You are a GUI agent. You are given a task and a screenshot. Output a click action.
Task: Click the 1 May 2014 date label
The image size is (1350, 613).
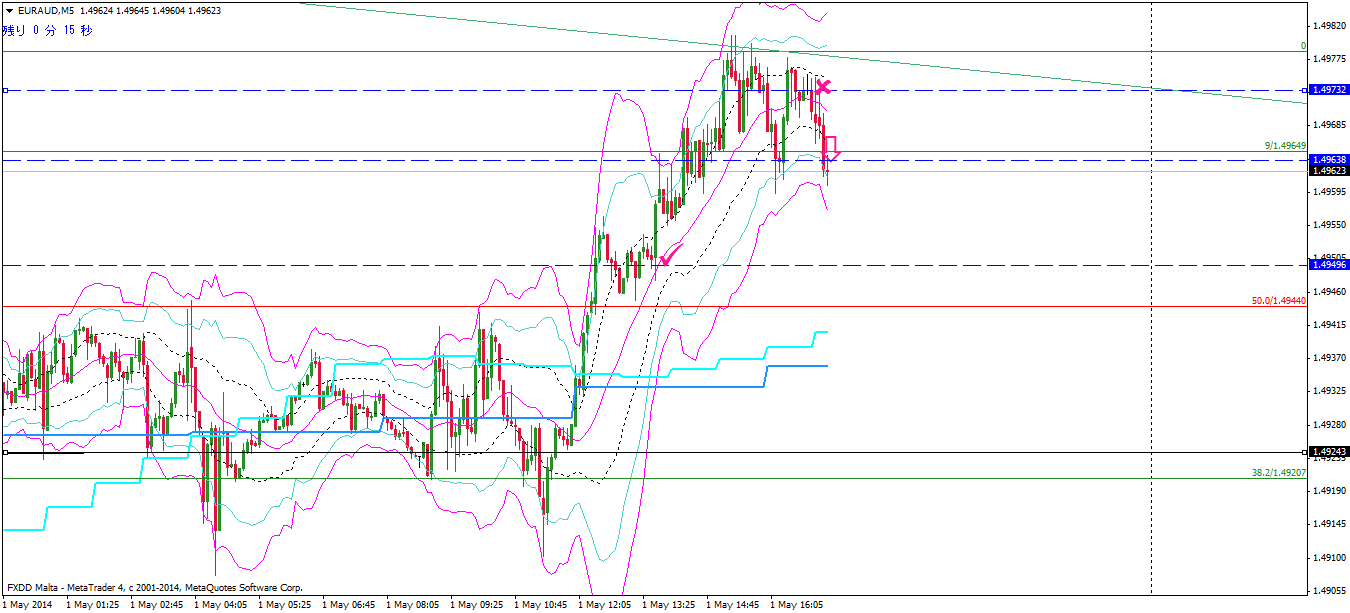27,605
